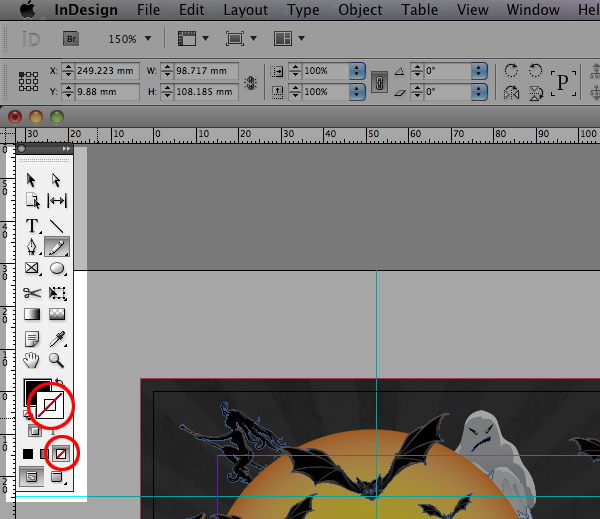Viewport: 600px width, 519px height.
Task: Select the Pen tool
Action: (31, 247)
